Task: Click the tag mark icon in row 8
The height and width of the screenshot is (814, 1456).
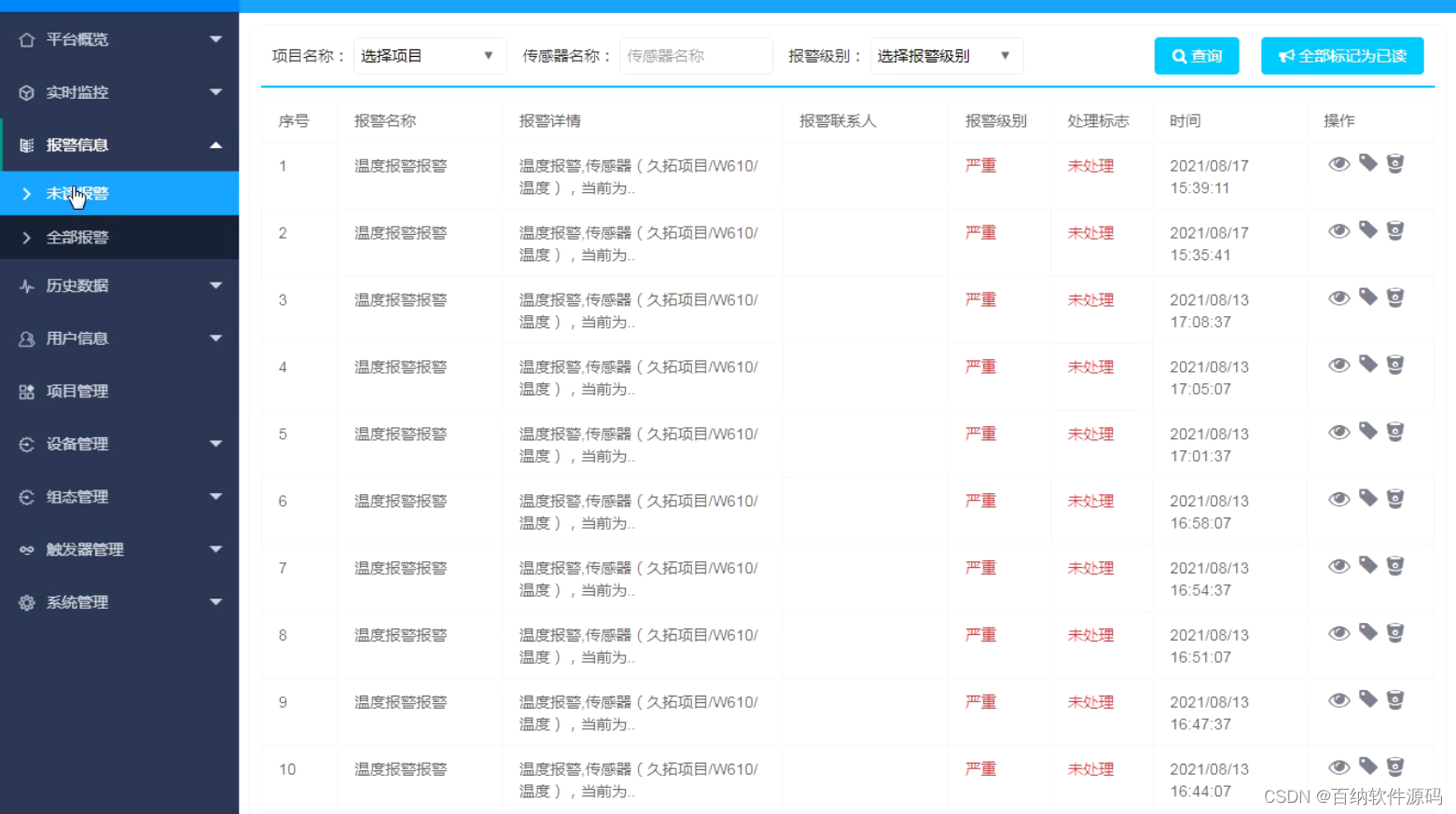Action: [1367, 633]
